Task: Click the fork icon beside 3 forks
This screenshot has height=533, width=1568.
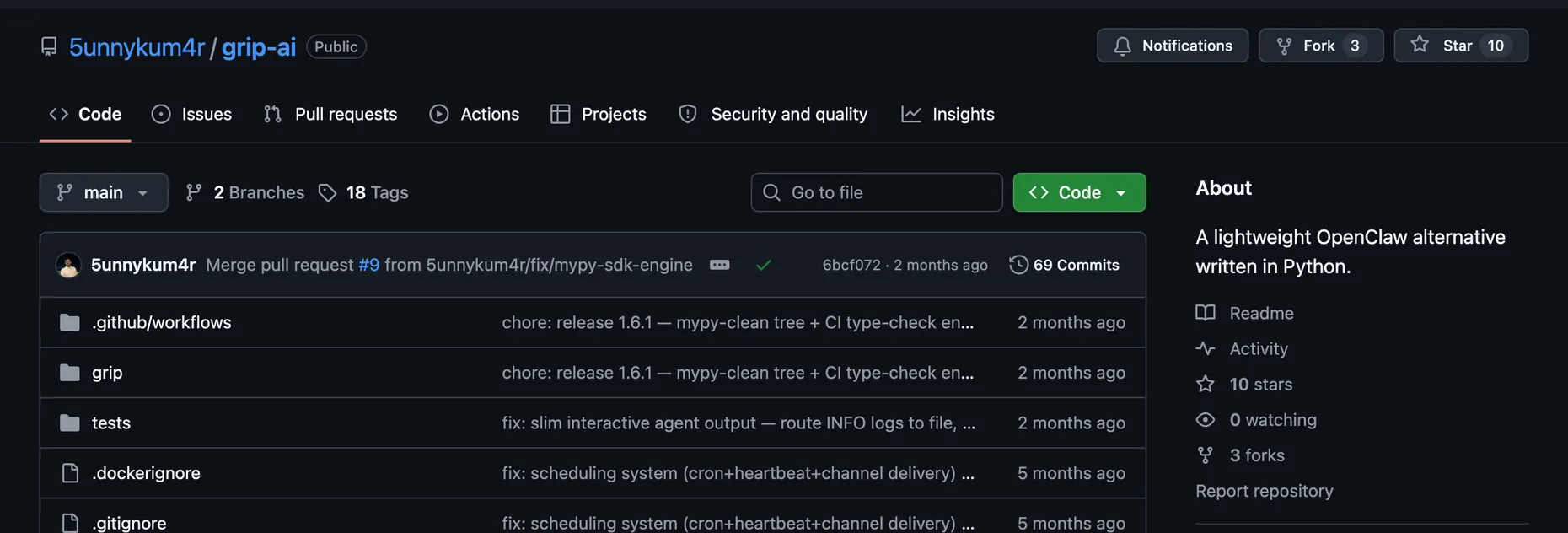Action: [1206, 455]
